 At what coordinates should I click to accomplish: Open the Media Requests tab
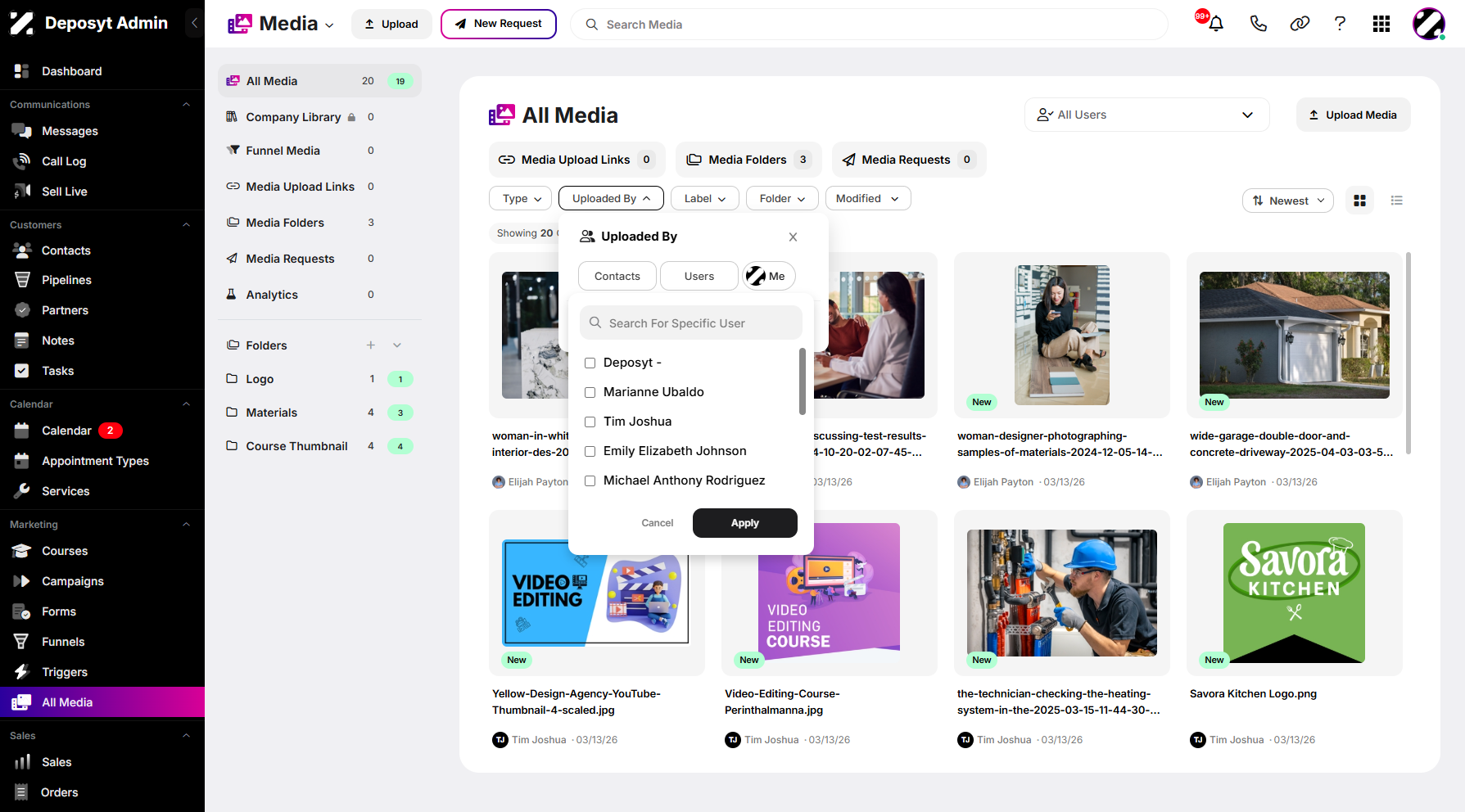coord(909,160)
